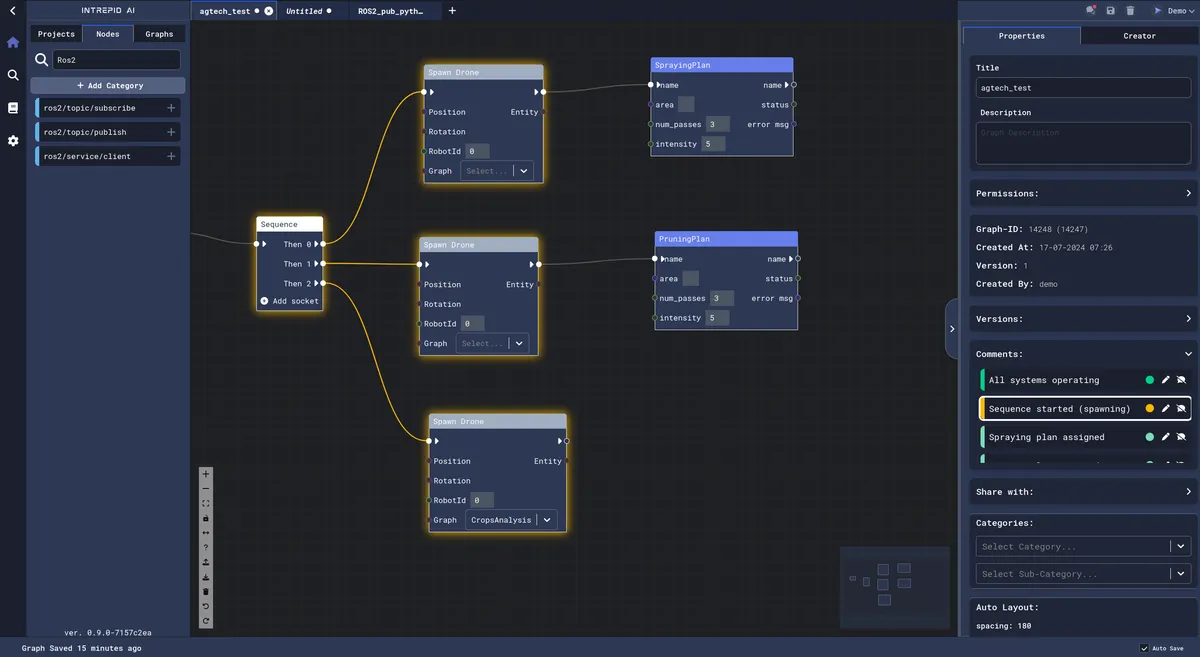Click Add socket on Sequence node

pos(290,301)
